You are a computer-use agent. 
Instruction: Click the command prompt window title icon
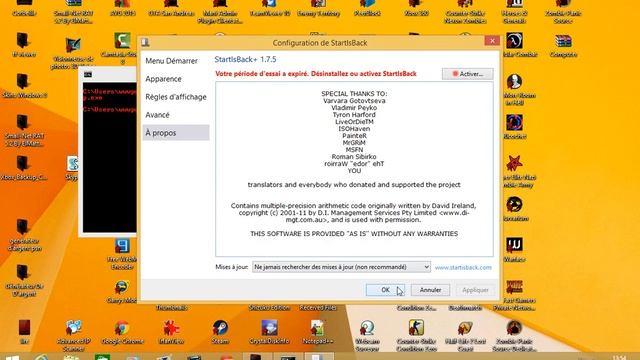[x=88, y=74]
